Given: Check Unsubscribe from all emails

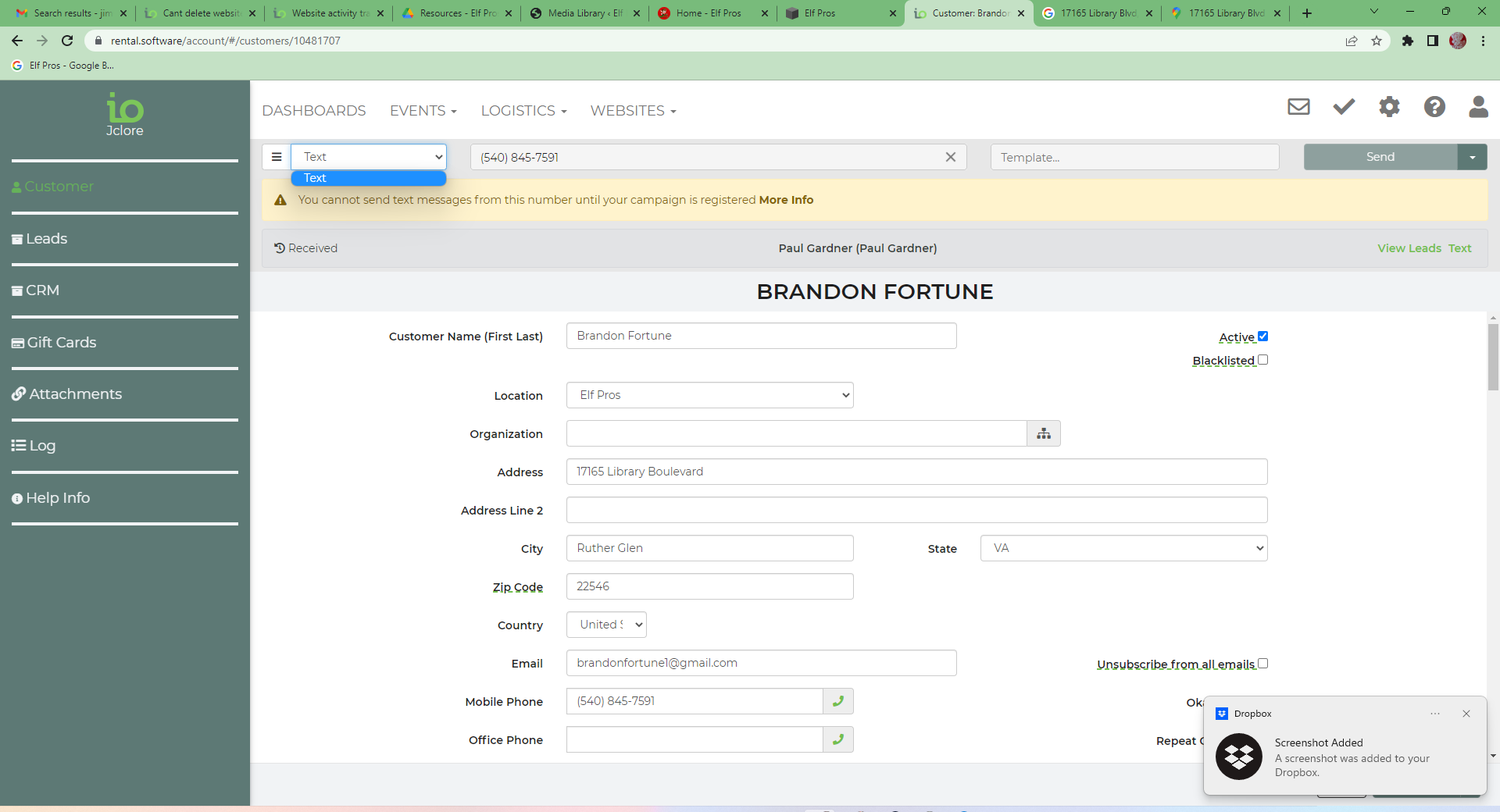Looking at the screenshot, I should point(1262,664).
